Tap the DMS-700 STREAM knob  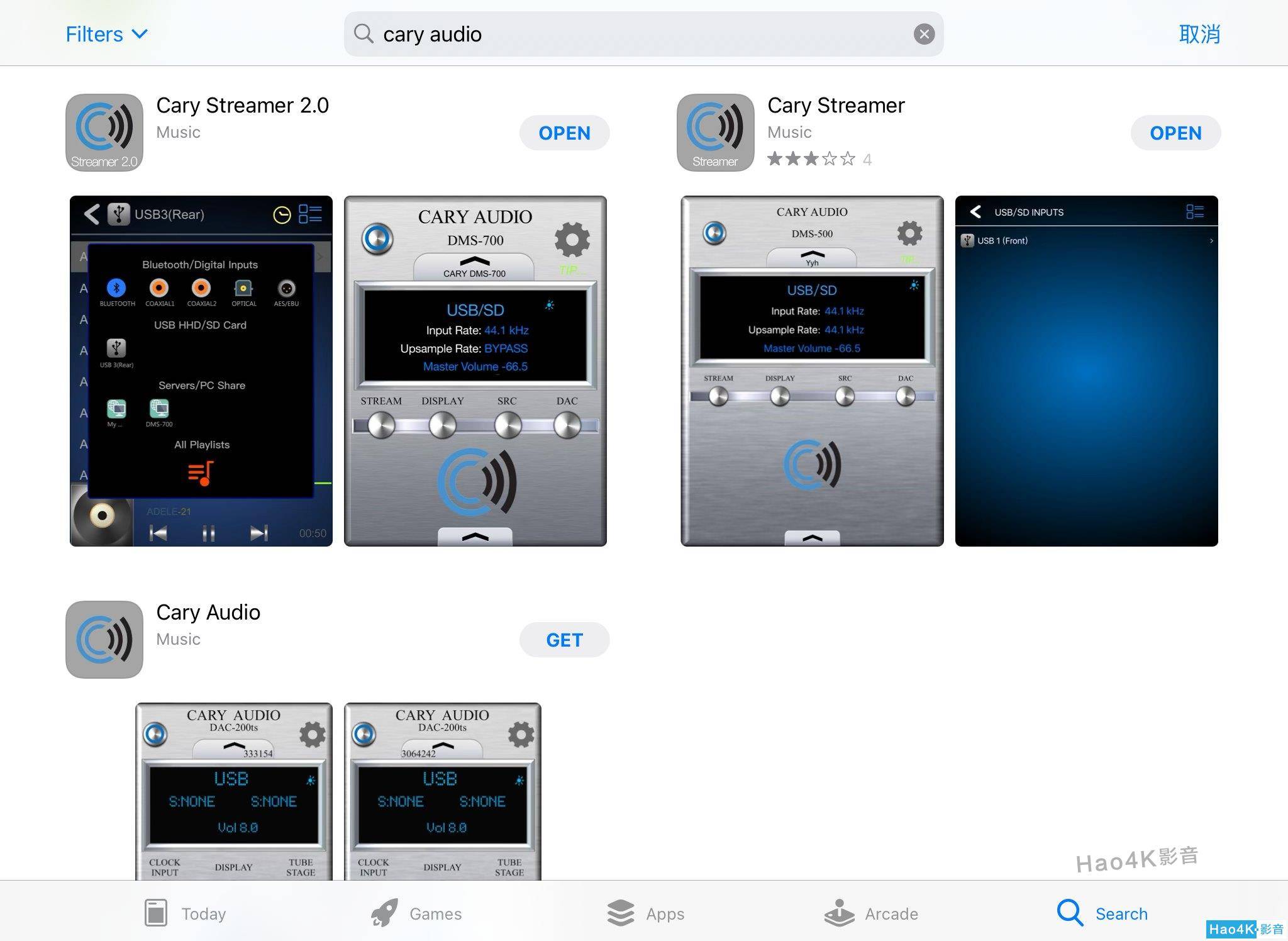pos(381,426)
